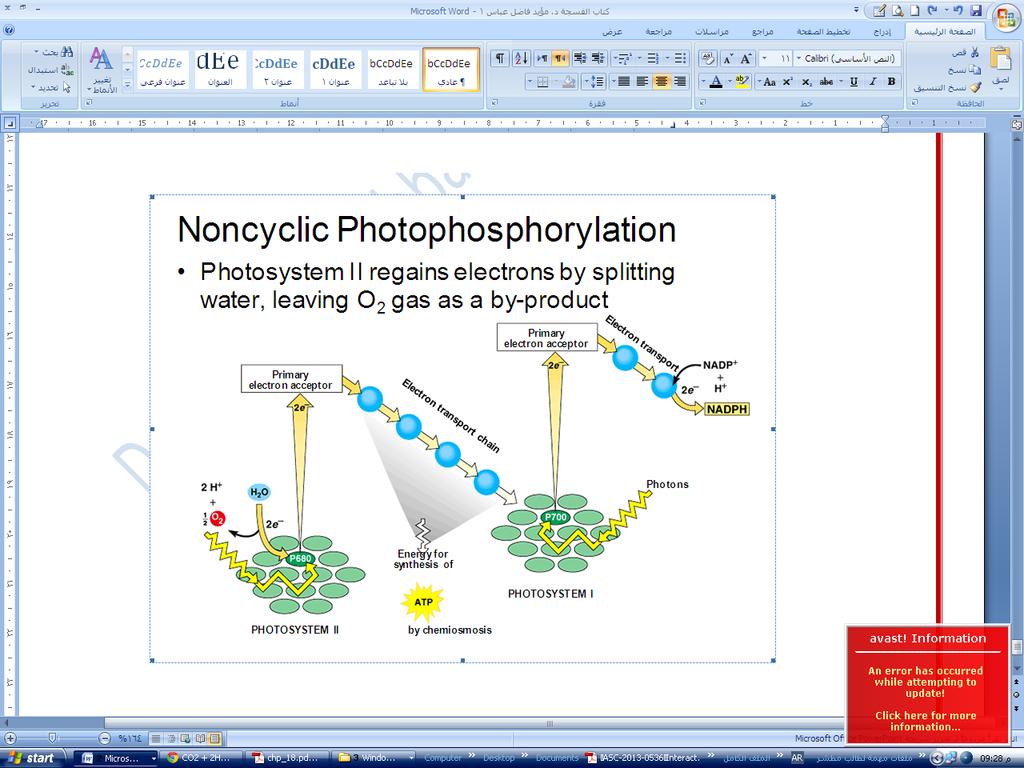Click the zoom slider handle
1024x768 pixels.
coord(52,738)
